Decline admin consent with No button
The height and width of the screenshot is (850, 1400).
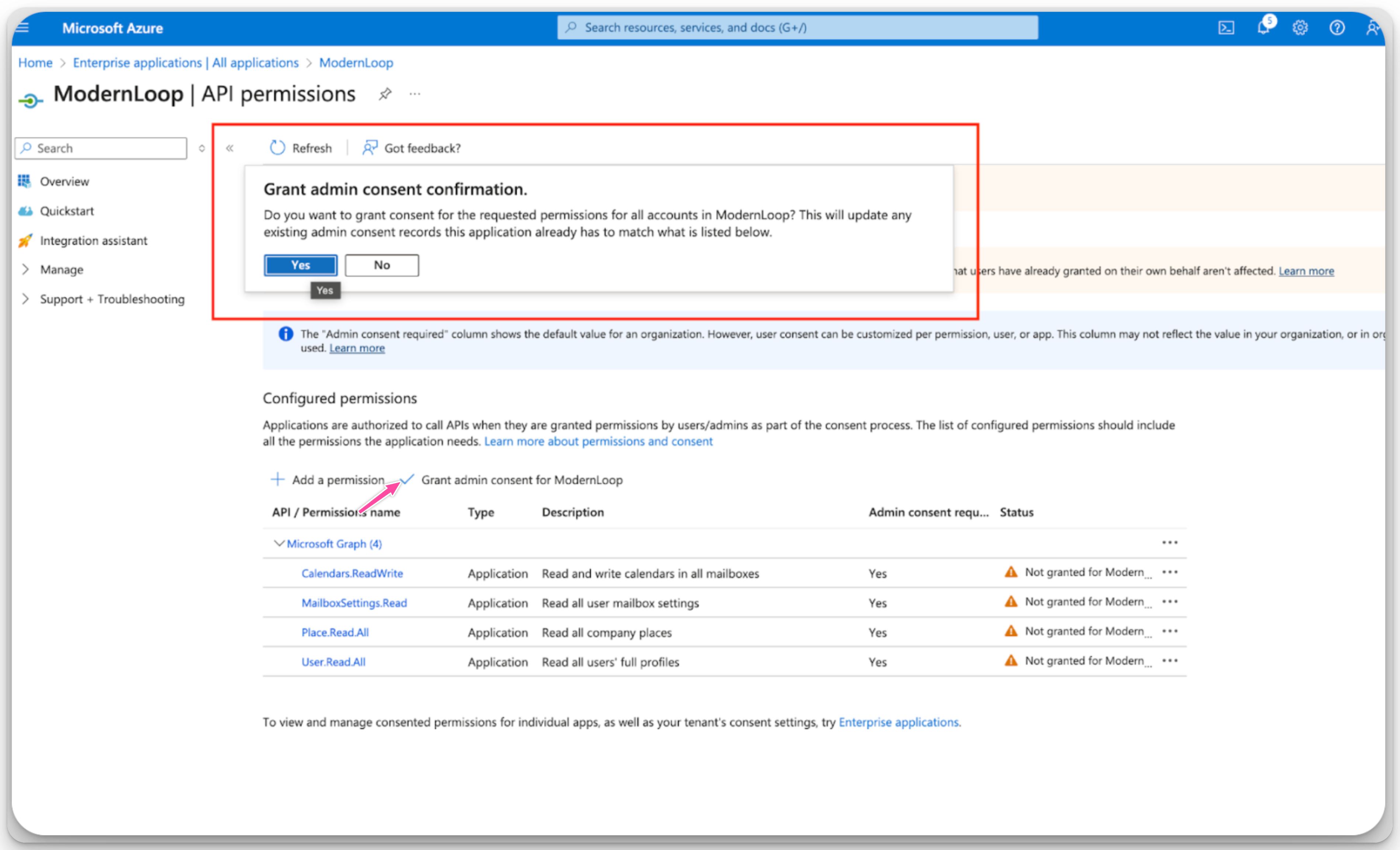(x=382, y=265)
